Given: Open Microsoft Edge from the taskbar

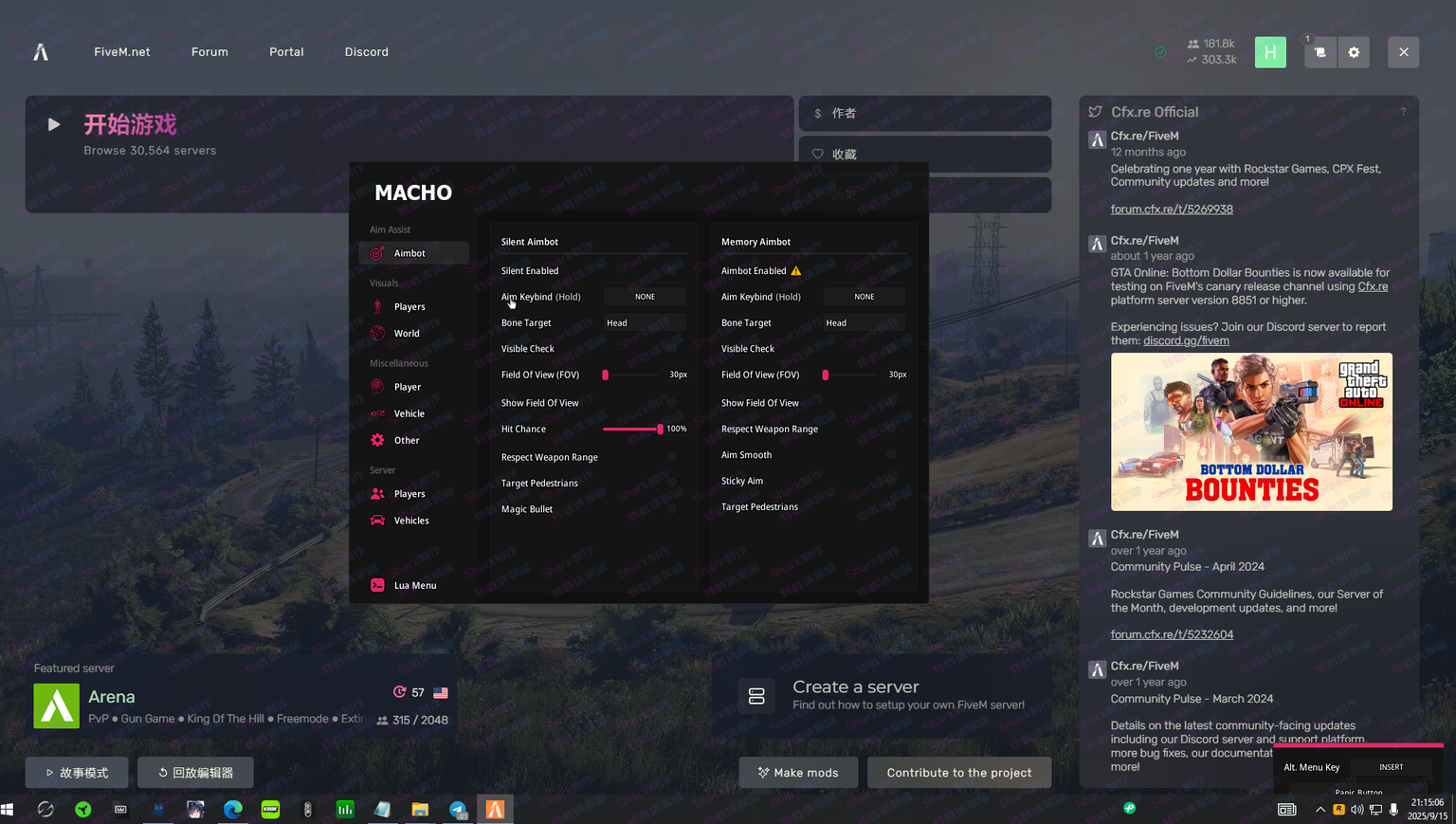Looking at the screenshot, I should click(x=232, y=809).
